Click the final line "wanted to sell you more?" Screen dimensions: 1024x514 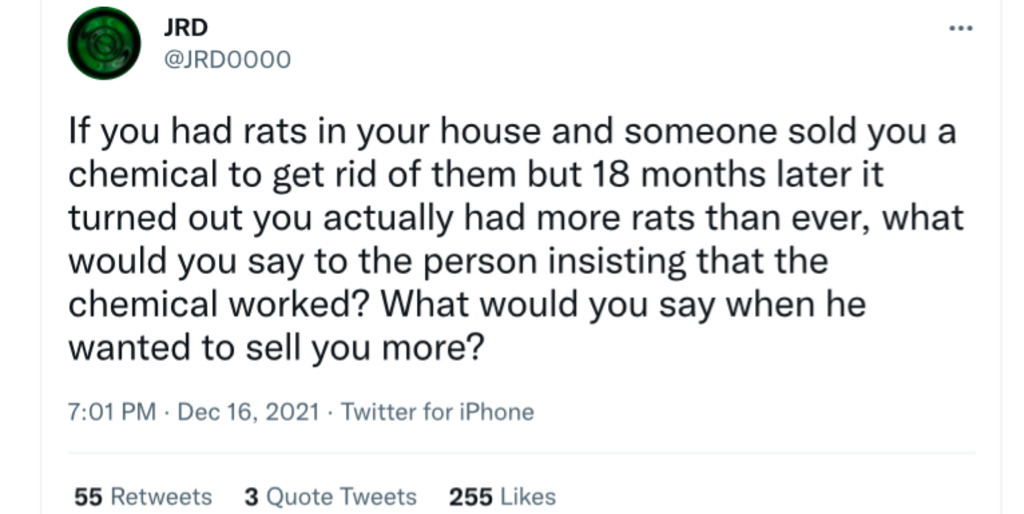pos(276,347)
